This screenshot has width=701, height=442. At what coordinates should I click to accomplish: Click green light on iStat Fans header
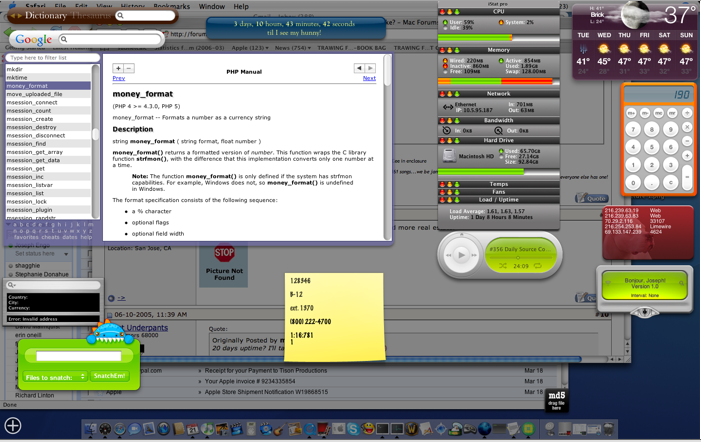pos(457,192)
